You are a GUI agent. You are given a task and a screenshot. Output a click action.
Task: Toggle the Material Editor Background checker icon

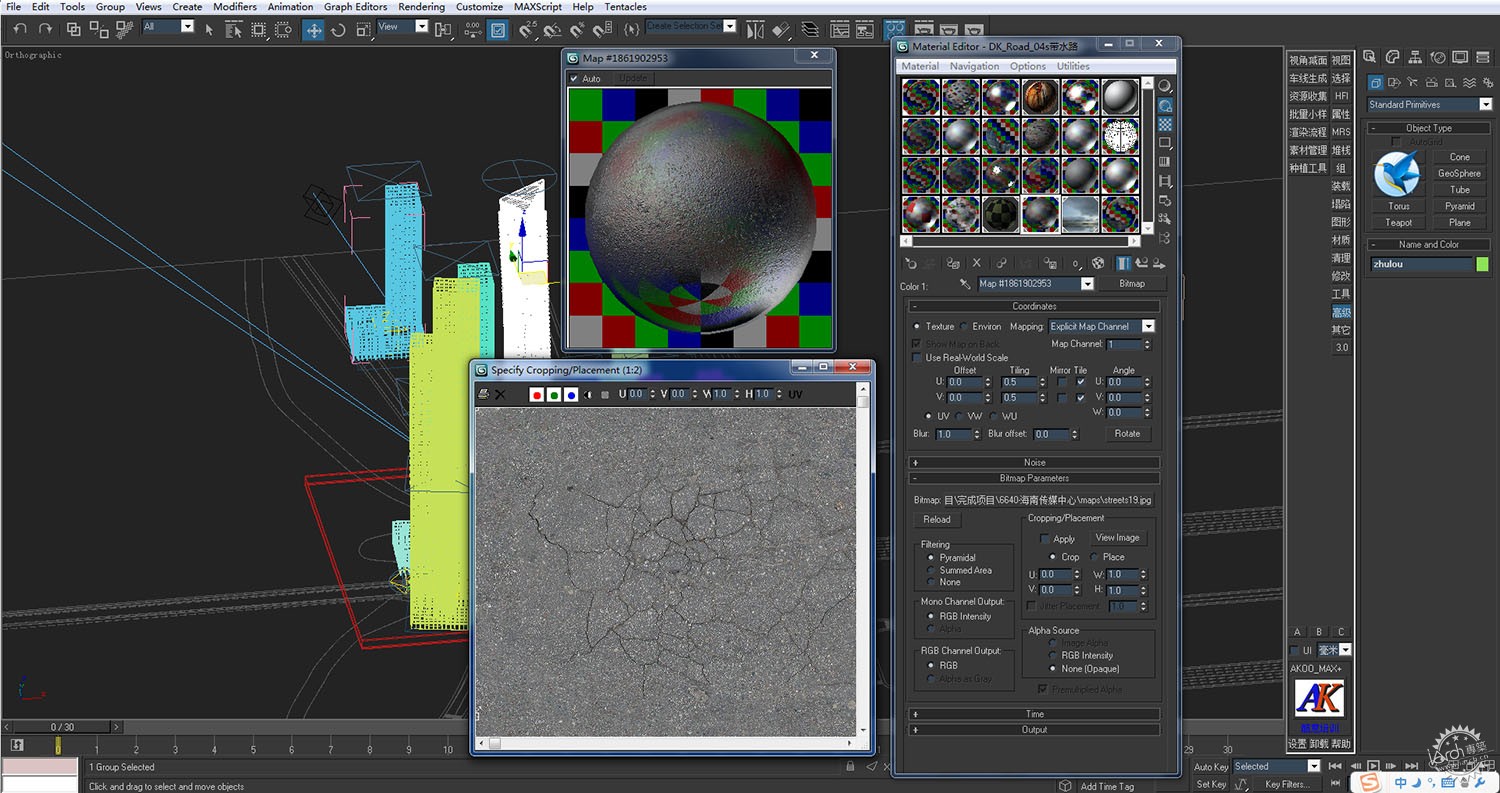click(1165, 124)
